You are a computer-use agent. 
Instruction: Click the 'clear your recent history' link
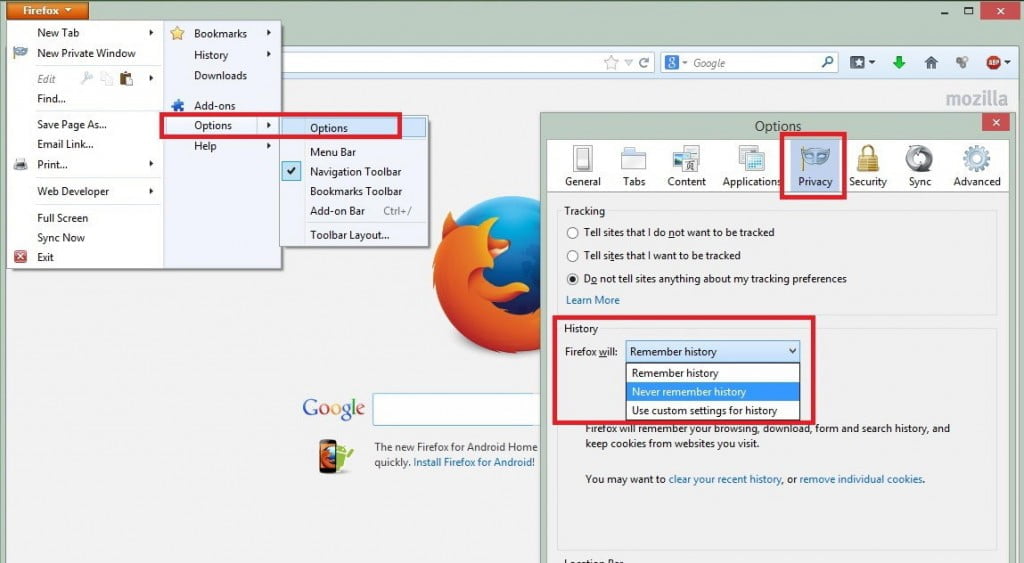point(725,479)
